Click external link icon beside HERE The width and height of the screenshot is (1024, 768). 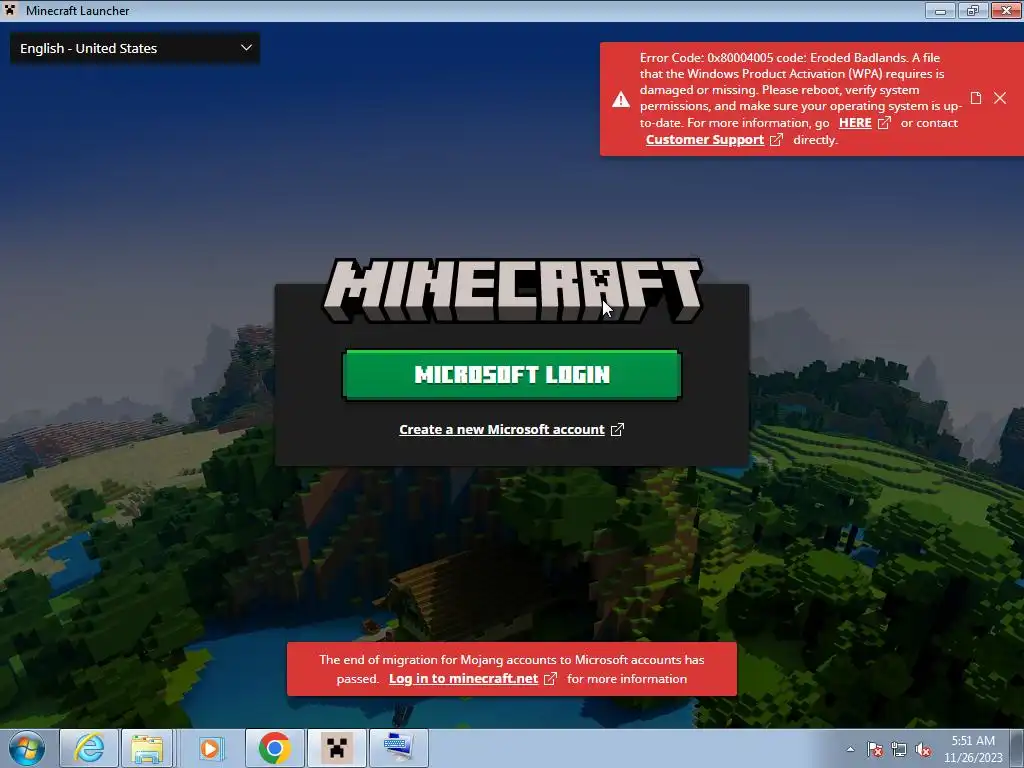click(884, 123)
